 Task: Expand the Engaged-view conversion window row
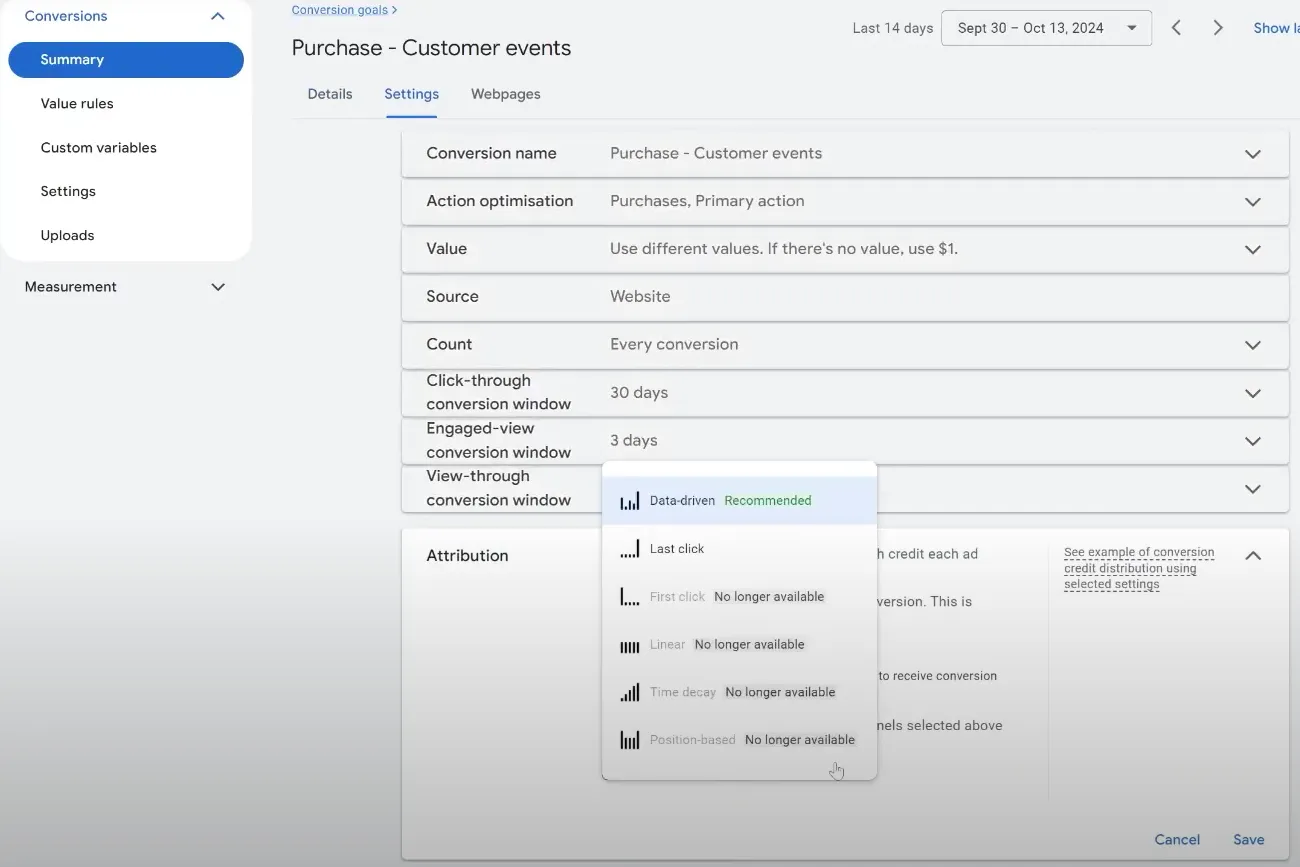(1253, 441)
